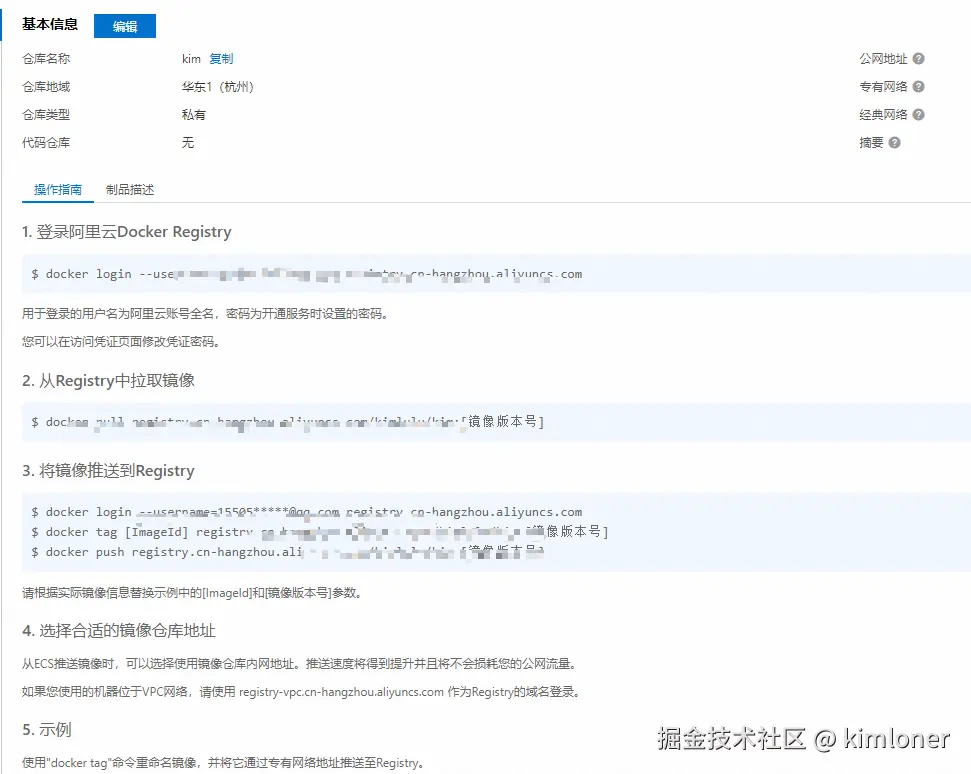Click sentence about 访问凭证页面 password change

121,342
